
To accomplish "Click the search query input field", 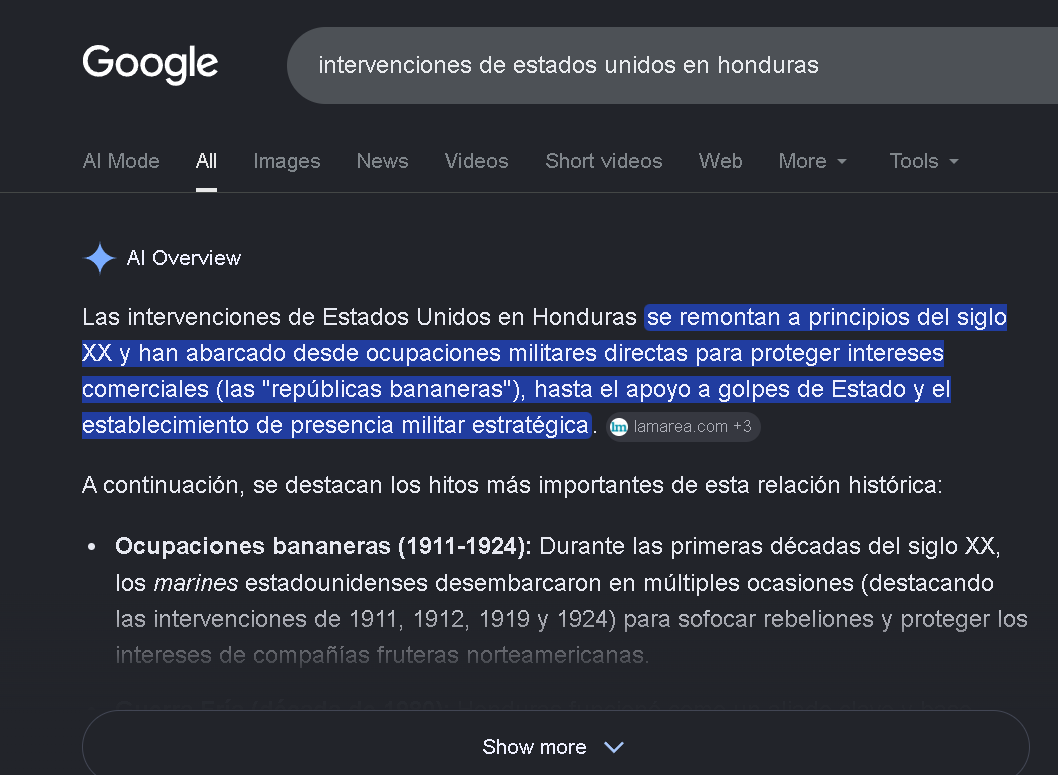I will pos(672,65).
